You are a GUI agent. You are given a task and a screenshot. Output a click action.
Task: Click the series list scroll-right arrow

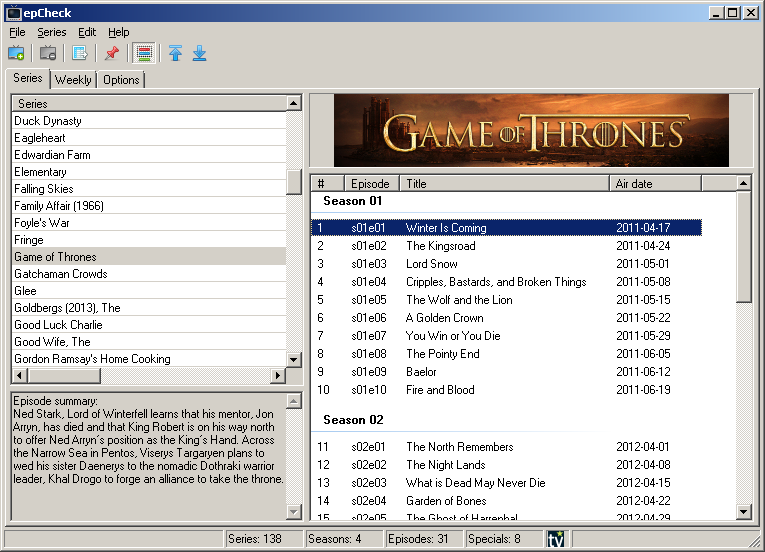[x=278, y=375]
